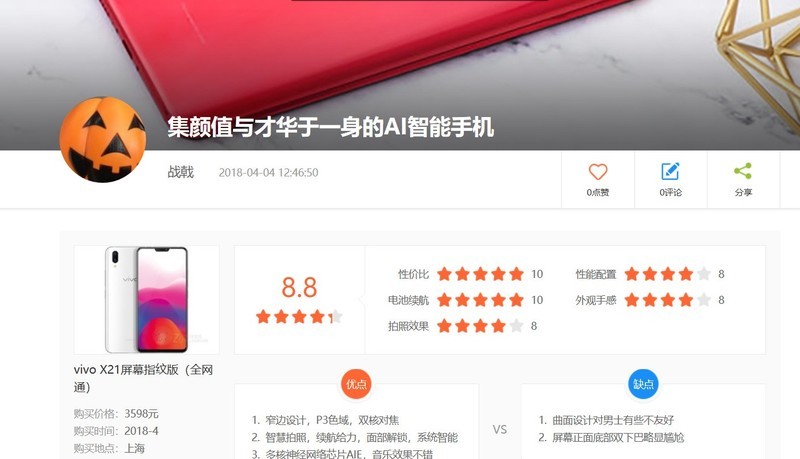This screenshot has width=800, height=459.
Task: Click the blue 缺点 cons badge
Action: tap(643, 384)
